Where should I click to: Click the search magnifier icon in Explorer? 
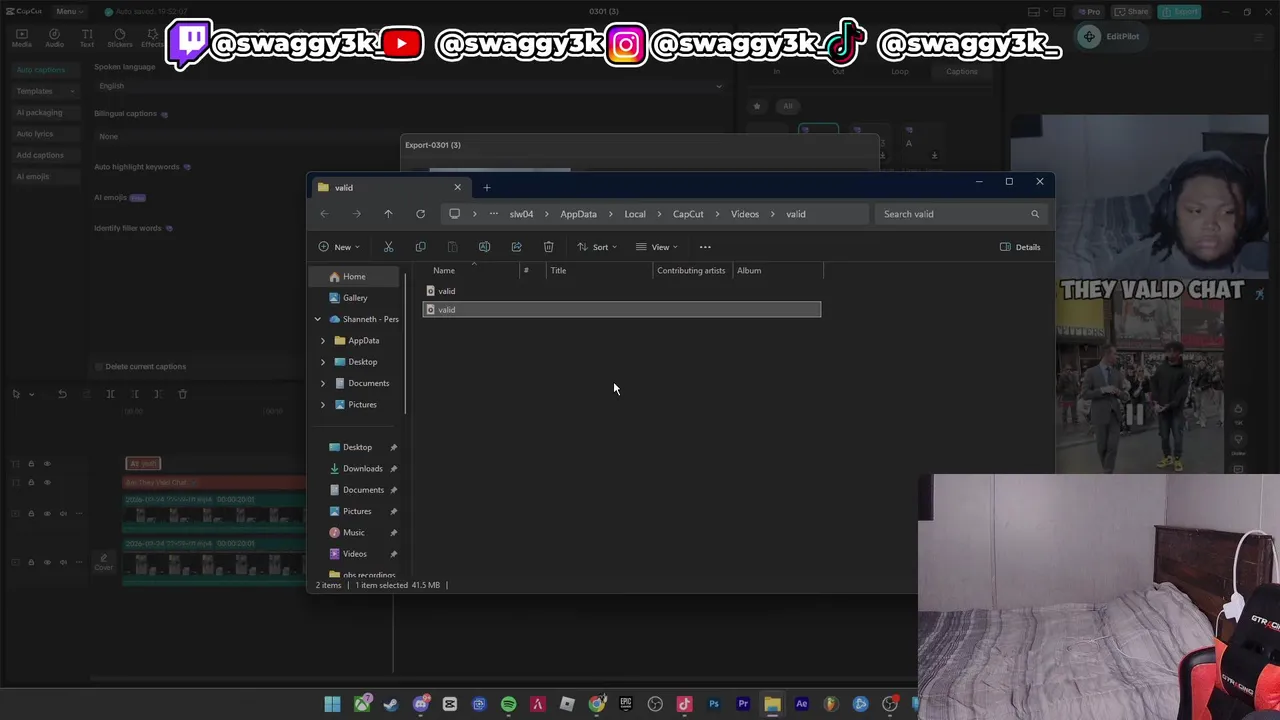[1035, 214]
